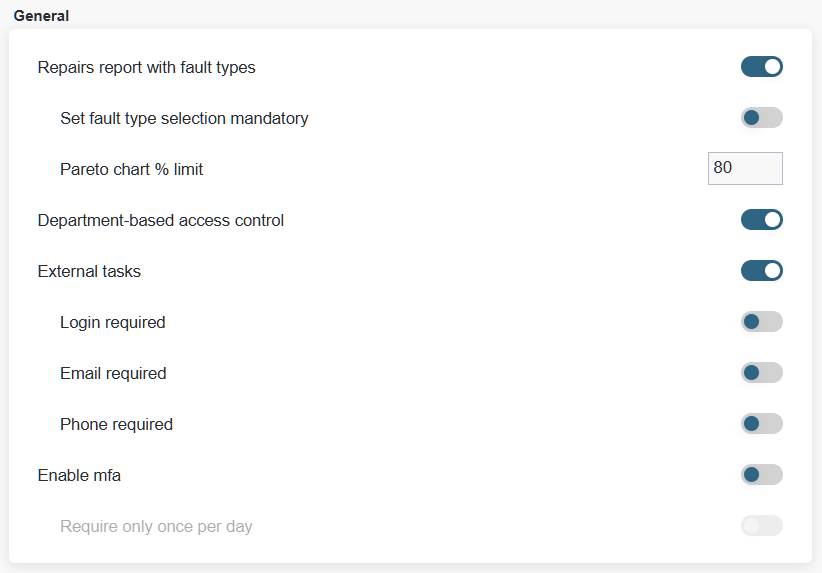This screenshot has height=573, width=822.
Task: Click the Login required label
Action: (x=112, y=322)
